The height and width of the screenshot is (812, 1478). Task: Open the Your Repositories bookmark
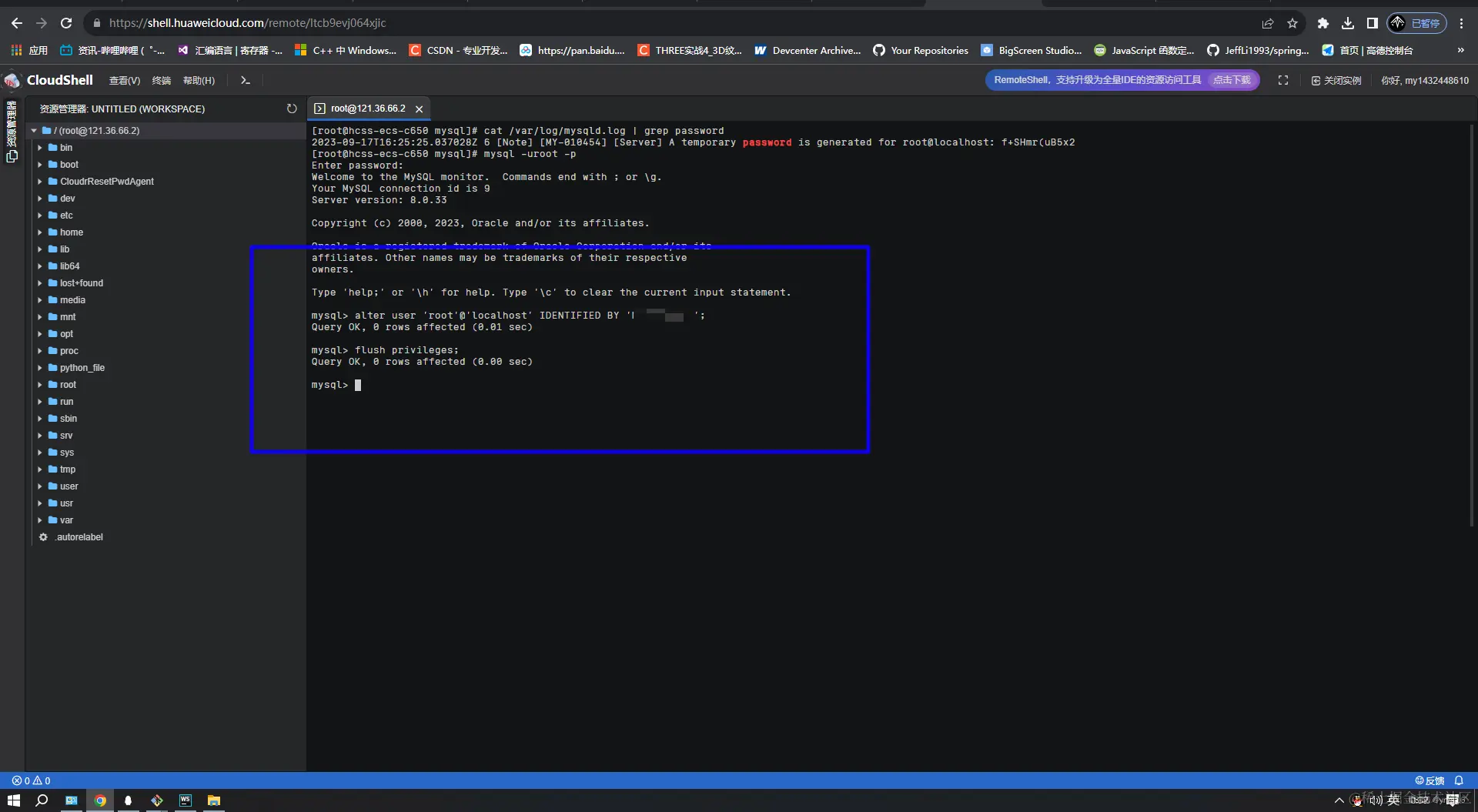[921, 50]
